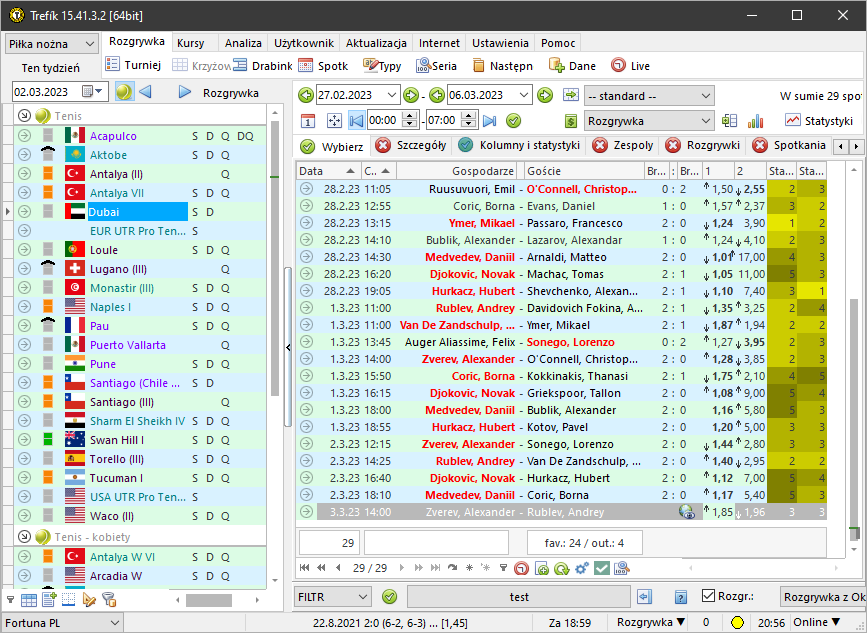Open the Drabinka bracket view
Screen dimensions: 867x633
[266, 66]
